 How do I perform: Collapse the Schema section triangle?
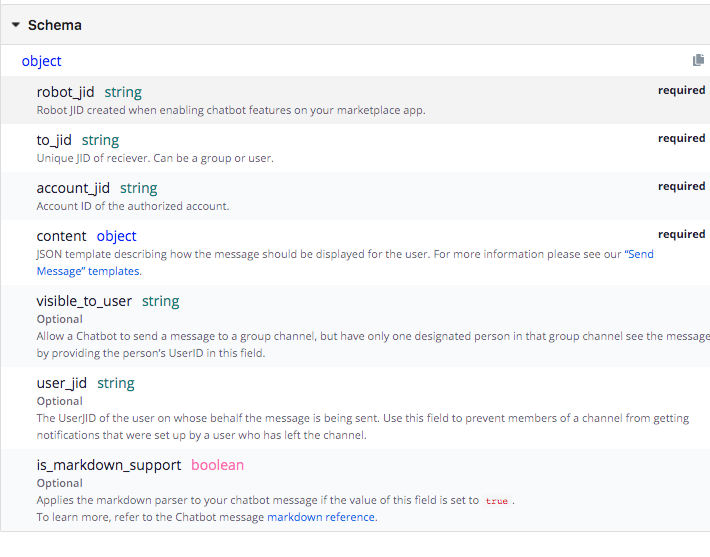click(16, 25)
